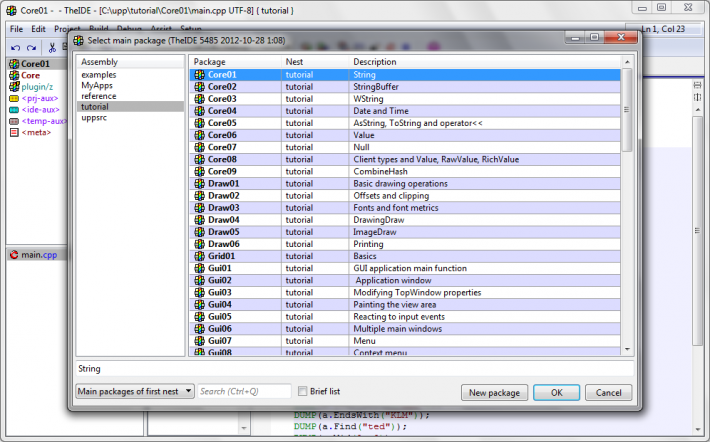Open the Main packages of first nest dropdown
Image resolution: width=710 pixels, height=442 pixels.
pyautogui.click(x=135, y=391)
